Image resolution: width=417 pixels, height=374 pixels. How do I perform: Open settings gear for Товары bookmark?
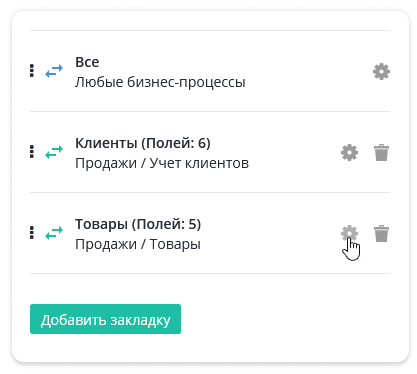(349, 233)
